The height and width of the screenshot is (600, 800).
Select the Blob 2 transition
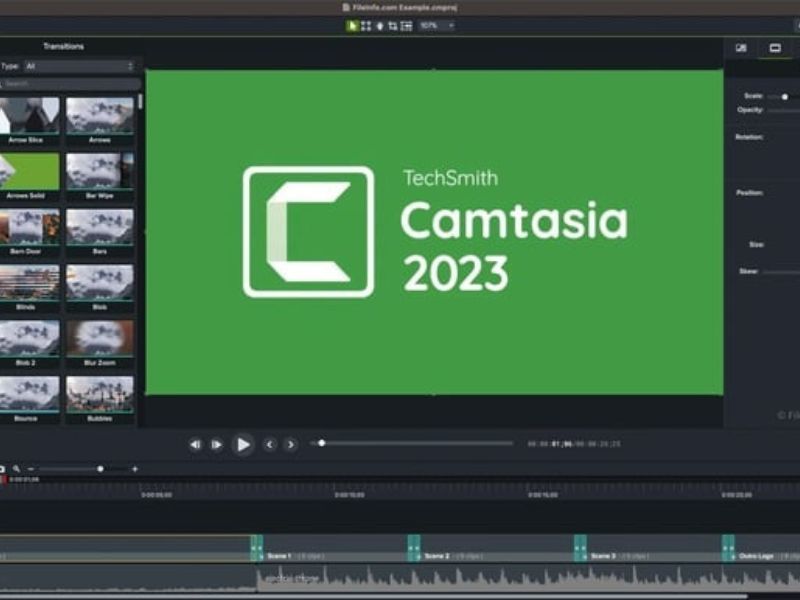click(x=29, y=343)
